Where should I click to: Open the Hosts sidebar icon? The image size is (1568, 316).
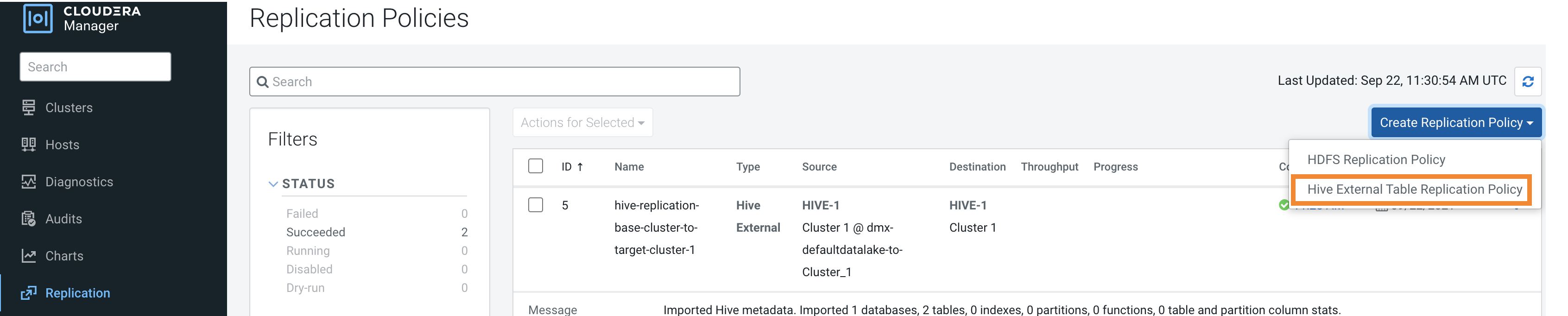pyautogui.click(x=29, y=145)
